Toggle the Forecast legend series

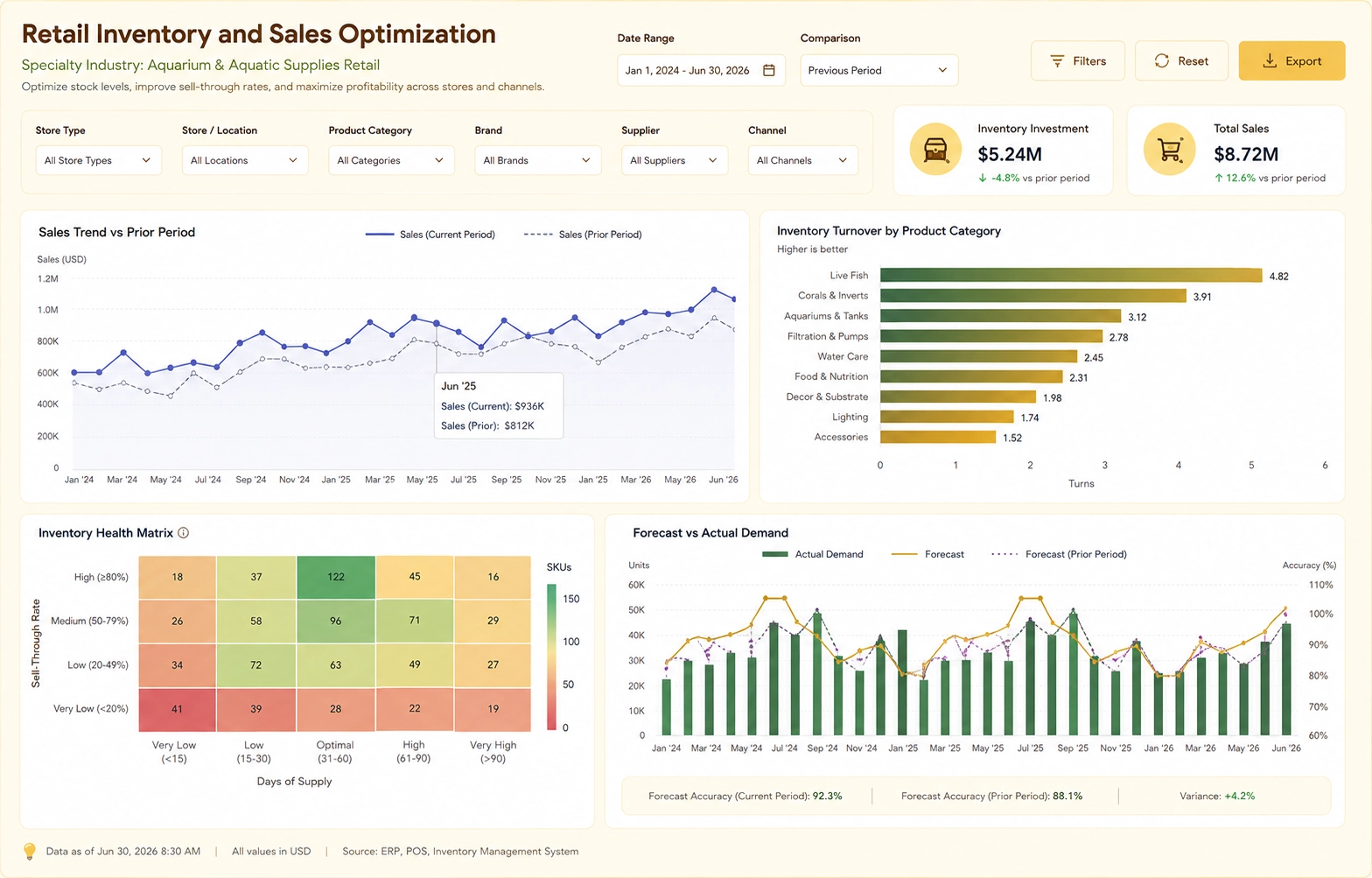pyautogui.click(x=927, y=554)
